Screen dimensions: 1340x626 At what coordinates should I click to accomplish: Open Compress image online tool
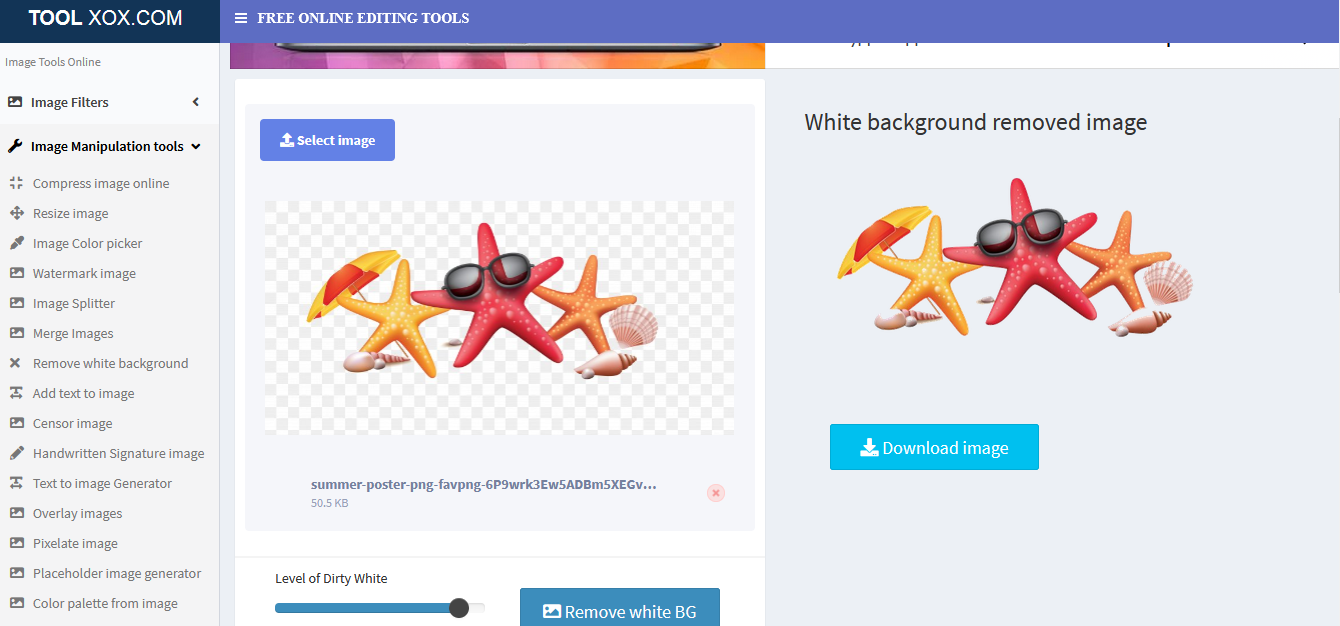[x=101, y=183]
